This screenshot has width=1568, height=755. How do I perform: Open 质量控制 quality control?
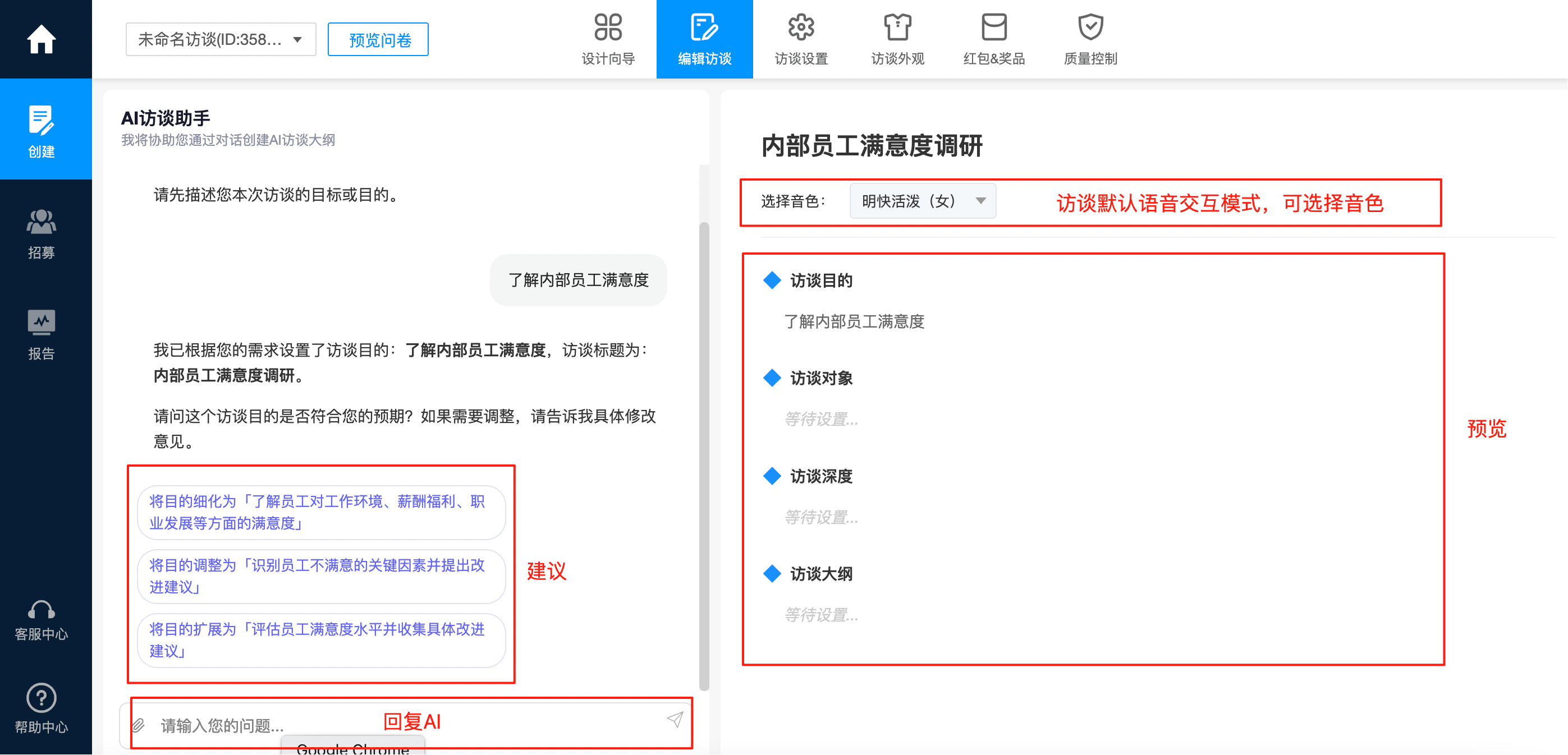pyautogui.click(x=1089, y=38)
